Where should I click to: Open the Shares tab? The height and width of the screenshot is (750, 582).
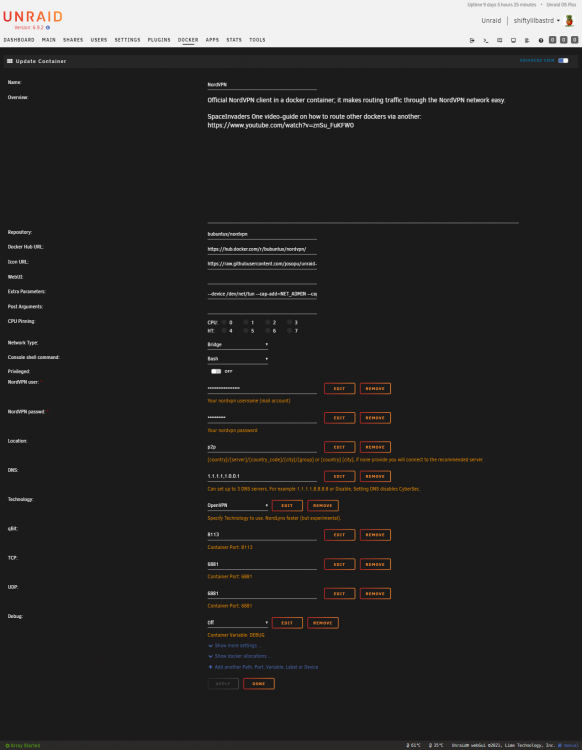73,40
